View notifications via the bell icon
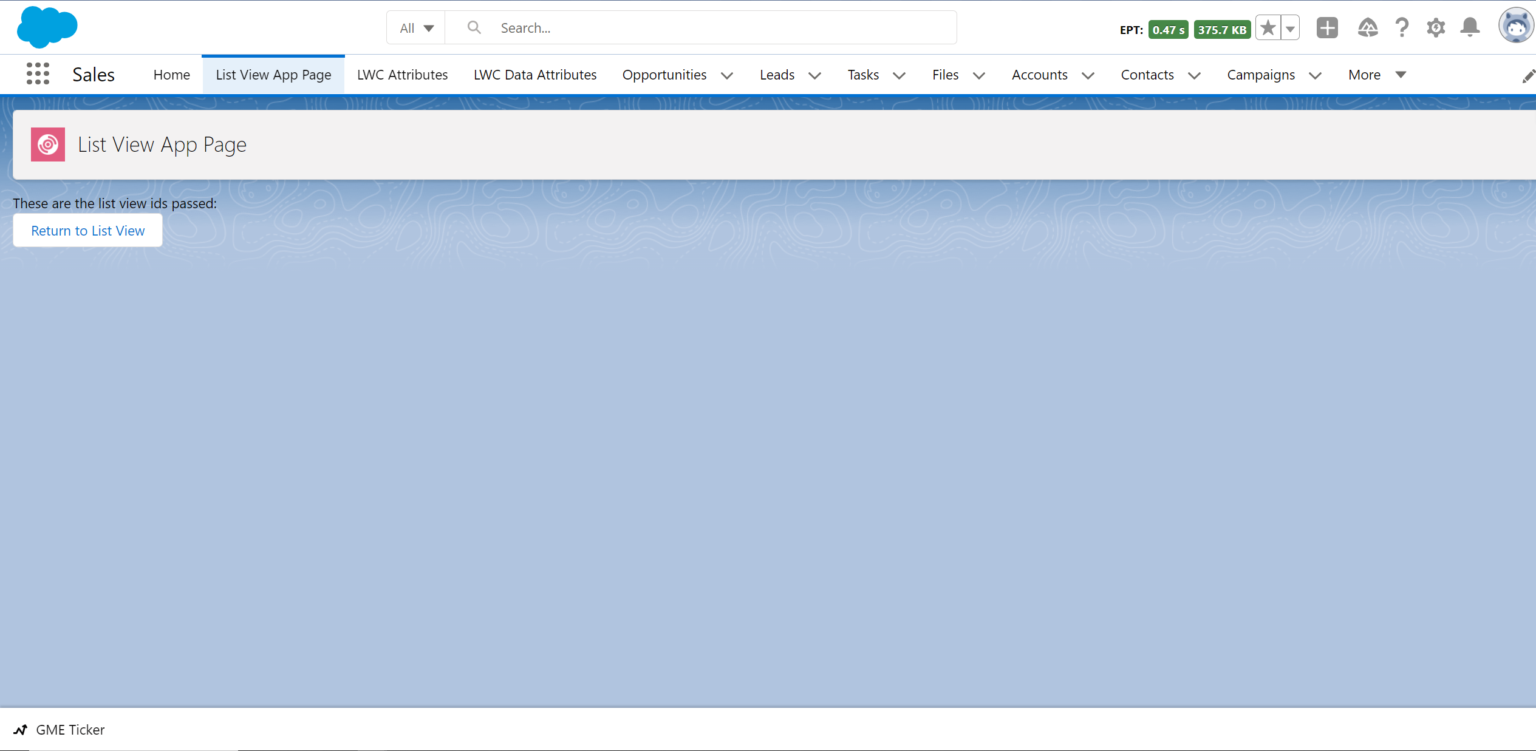Screen dimensions: 1536x751 [1469, 27]
